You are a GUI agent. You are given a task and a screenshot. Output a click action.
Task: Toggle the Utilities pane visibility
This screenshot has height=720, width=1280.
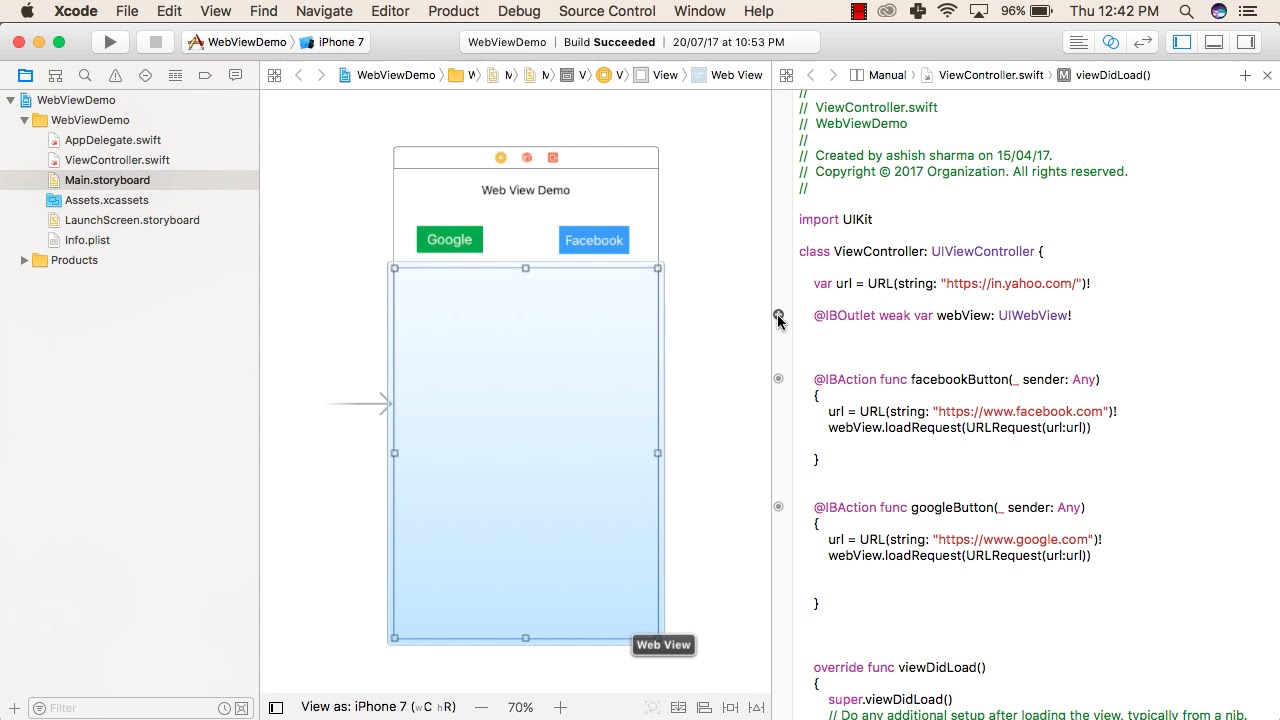tap(1246, 42)
